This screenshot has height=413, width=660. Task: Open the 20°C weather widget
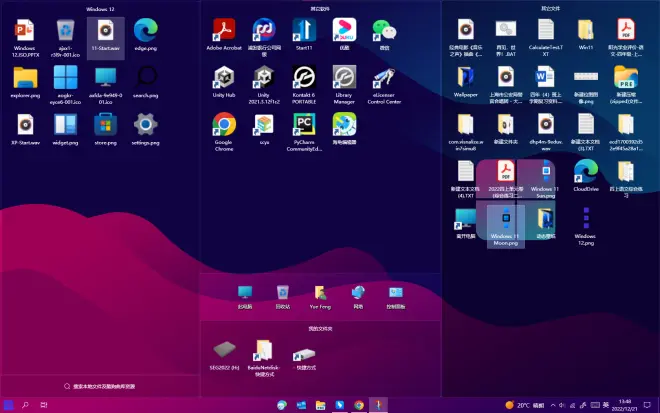pyautogui.click(x=525, y=405)
